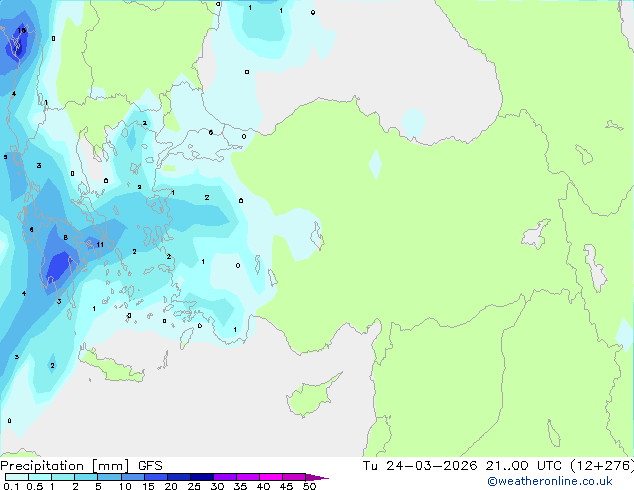Click the precipitation value '11' on map
Image resolution: width=634 pixels, height=490 pixels.
pos(100,245)
